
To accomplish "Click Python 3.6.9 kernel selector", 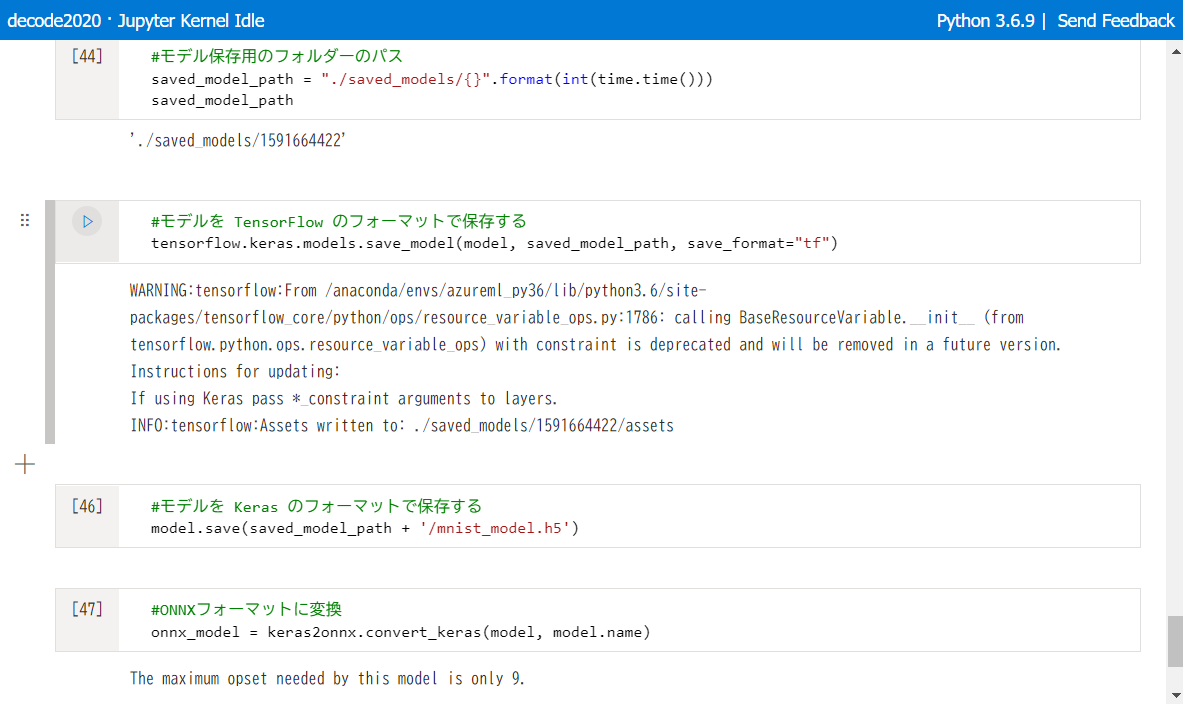I will 985,20.
